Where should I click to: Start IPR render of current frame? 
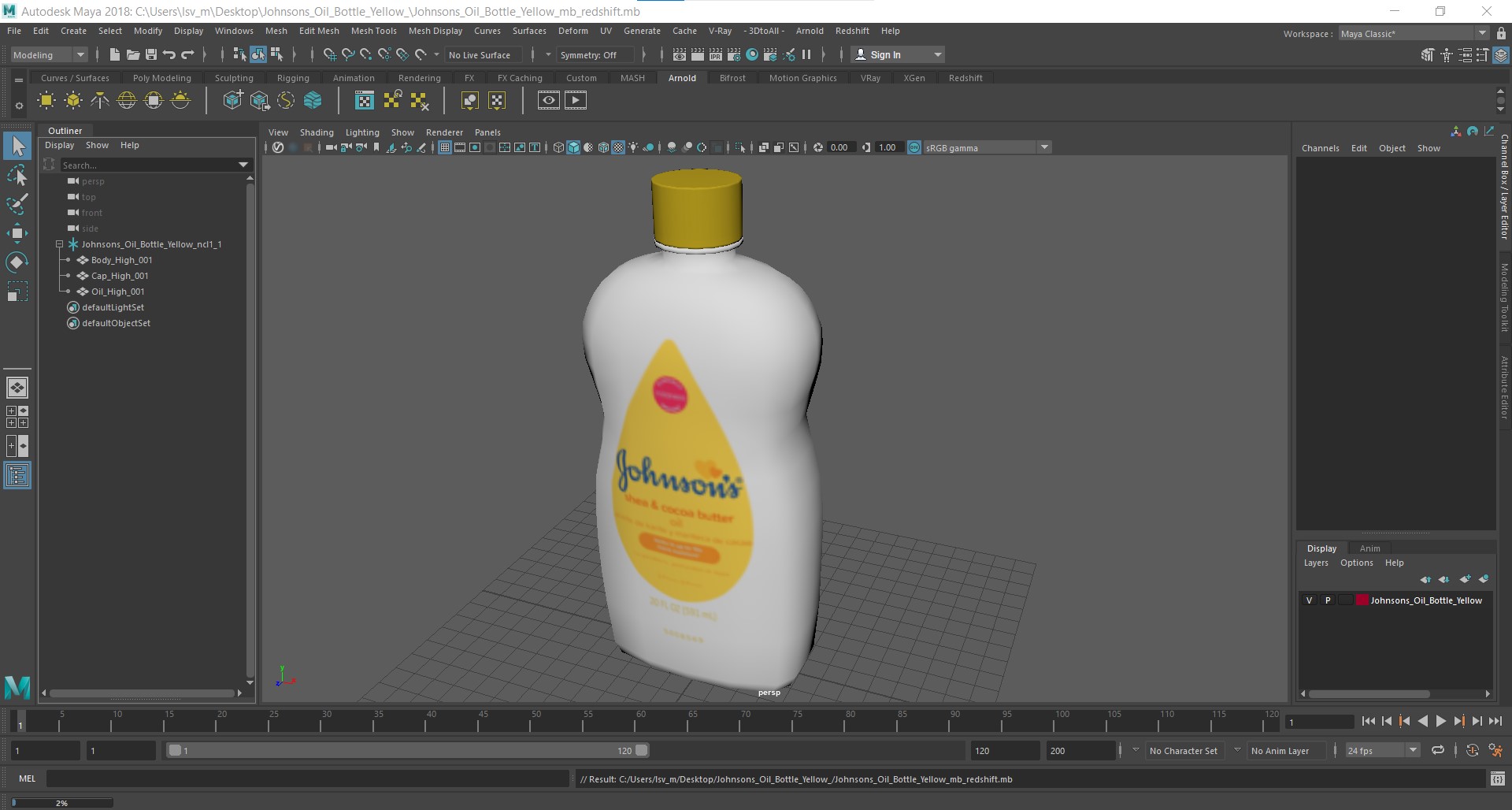(716, 54)
